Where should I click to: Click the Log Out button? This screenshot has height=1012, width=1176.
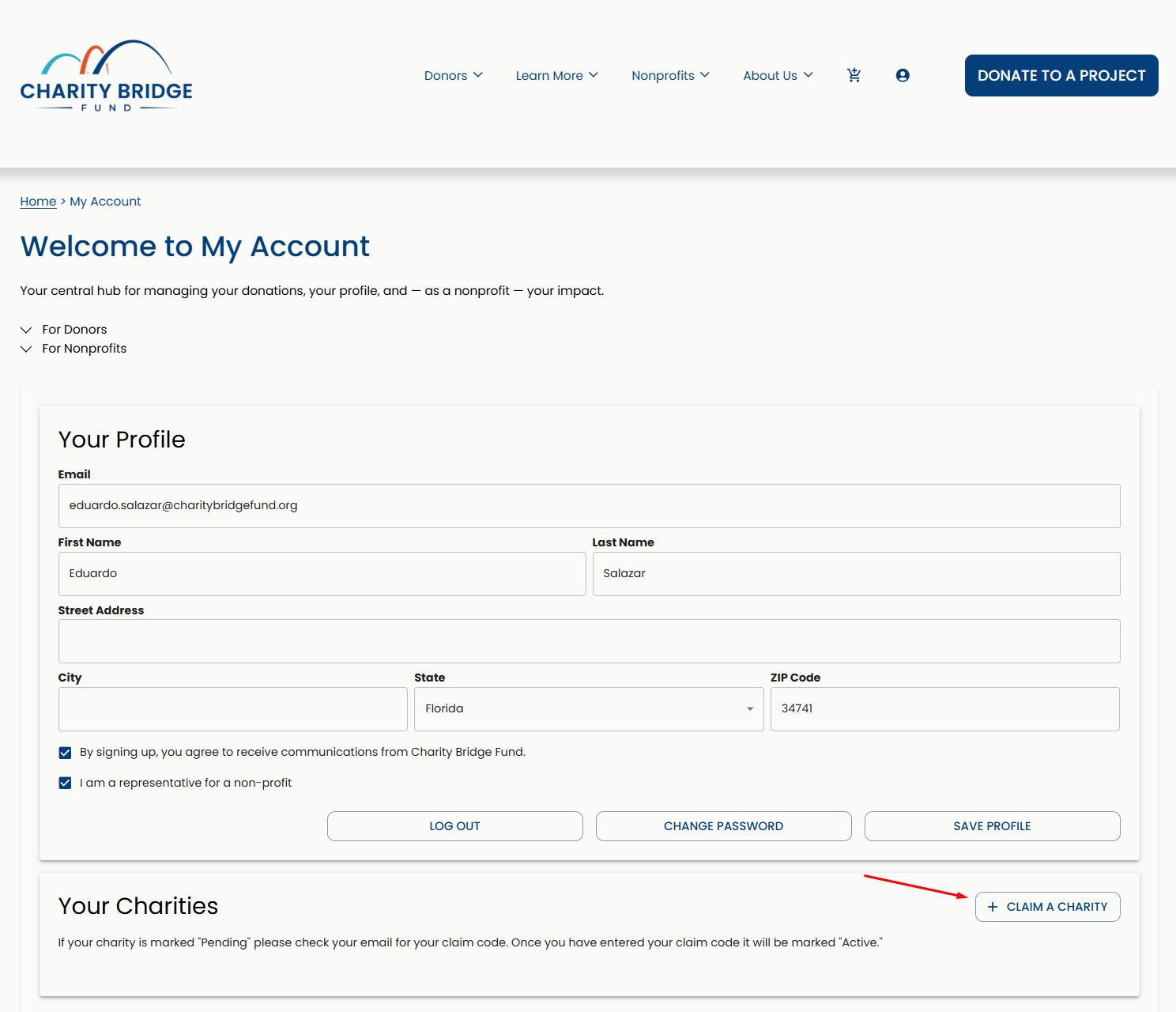(x=455, y=826)
